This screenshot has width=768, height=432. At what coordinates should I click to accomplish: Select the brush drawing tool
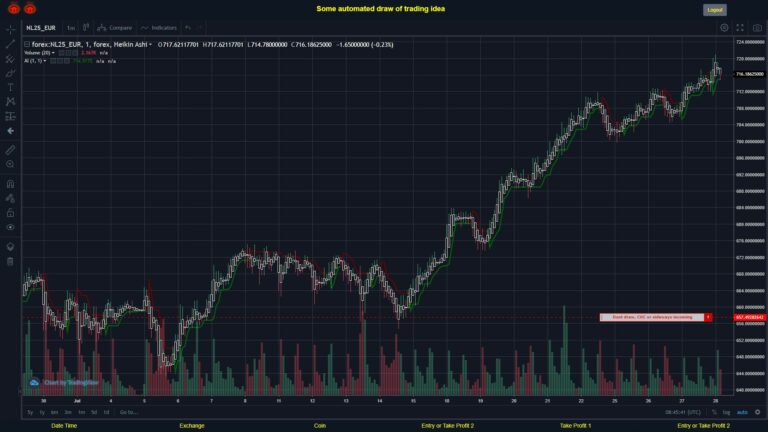click(10, 73)
